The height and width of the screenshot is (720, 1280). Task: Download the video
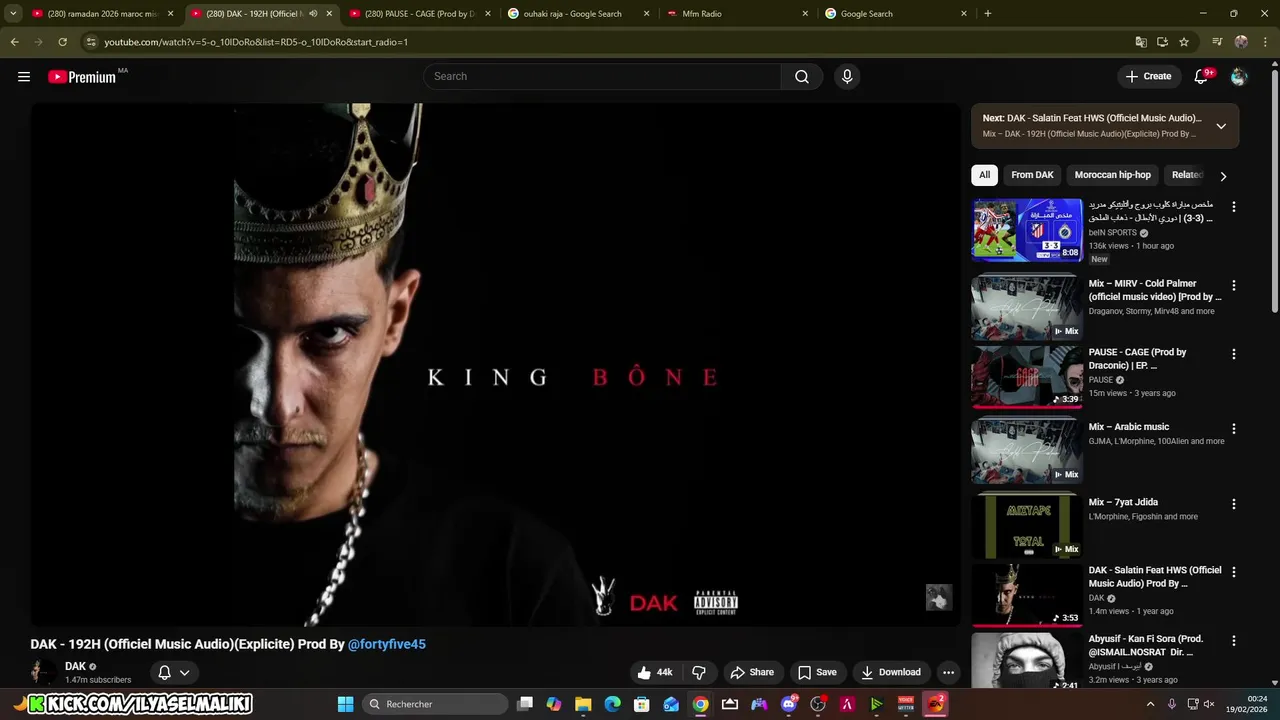[x=891, y=673]
